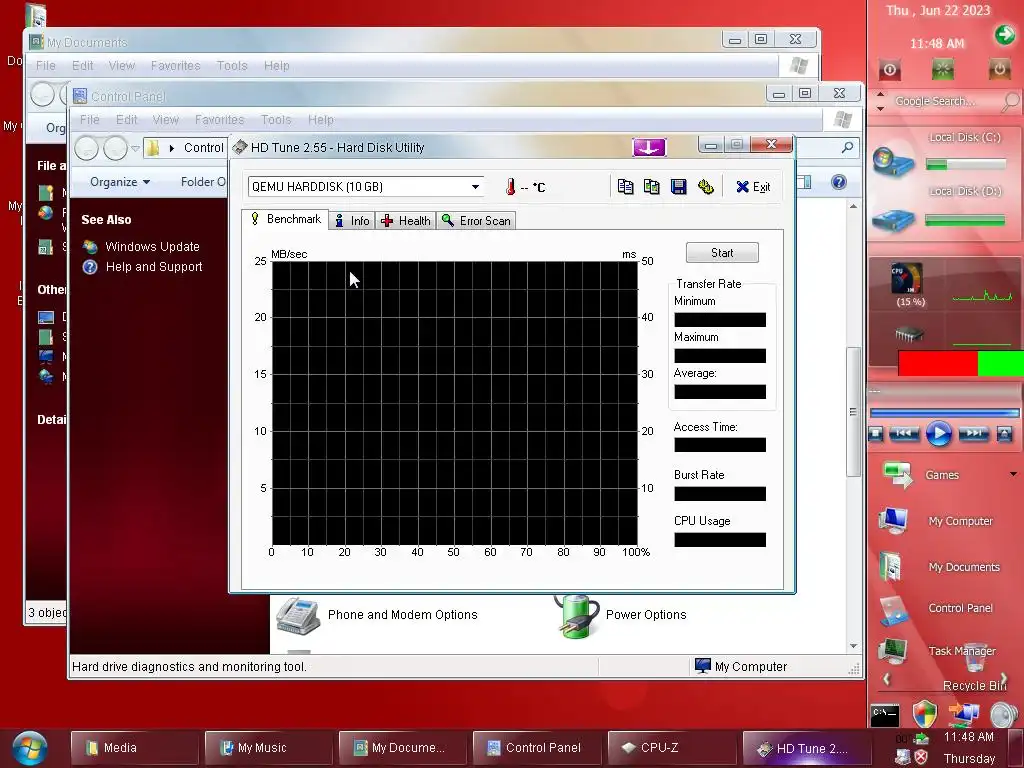Switch to CPU-Z taskbar button
The height and width of the screenshot is (768, 1024).
[671, 748]
